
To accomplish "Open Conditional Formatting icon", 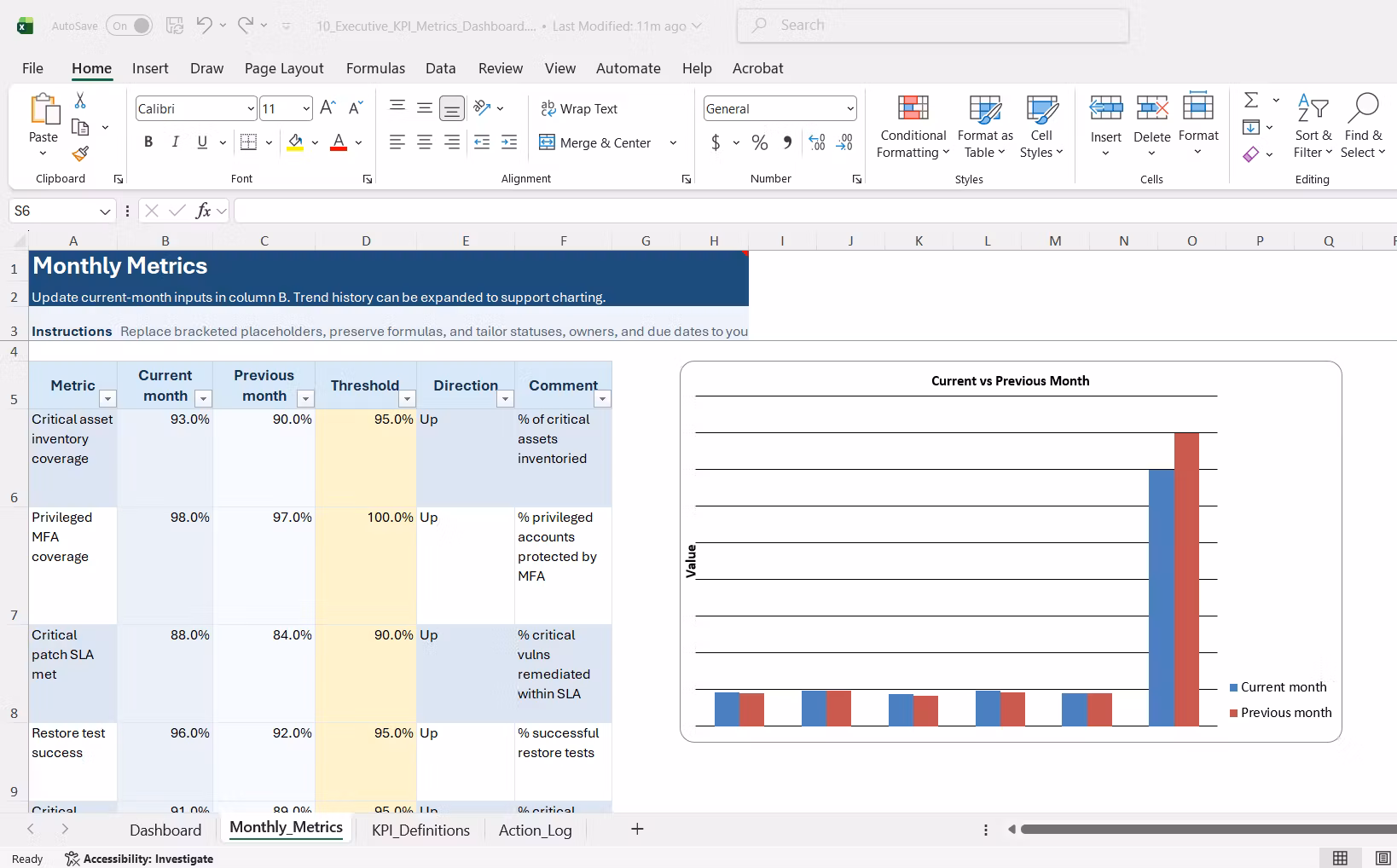I will click(913, 108).
